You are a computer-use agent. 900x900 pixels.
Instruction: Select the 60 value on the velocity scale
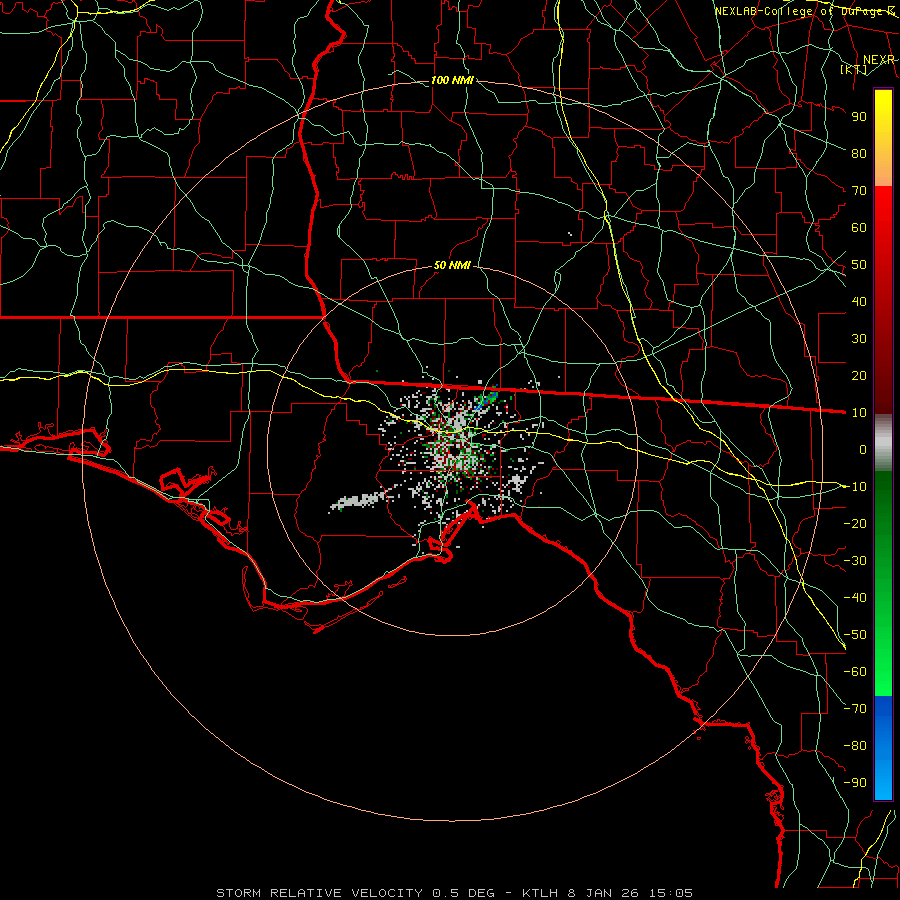pos(859,227)
